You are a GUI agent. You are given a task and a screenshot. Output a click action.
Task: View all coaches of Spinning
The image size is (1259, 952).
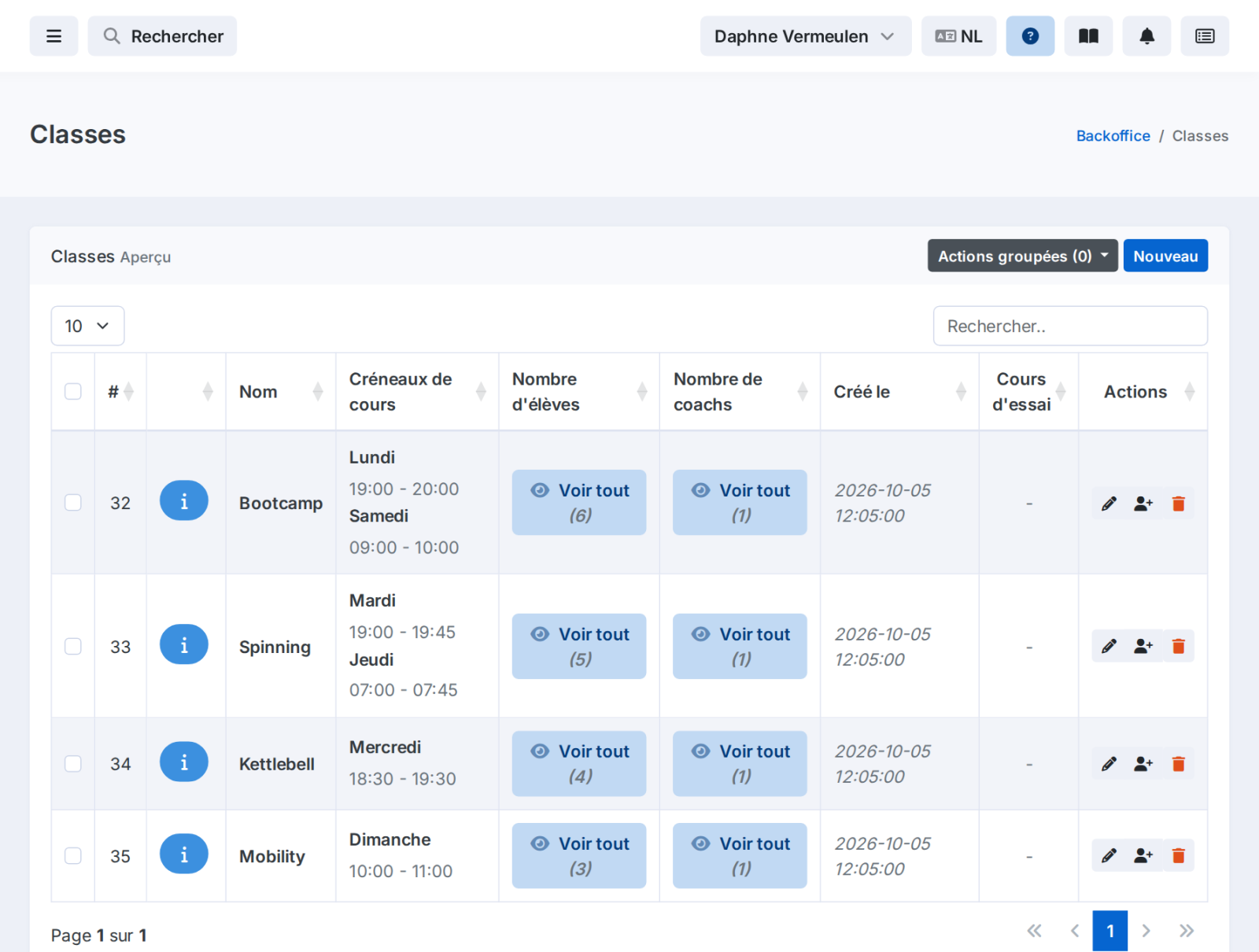click(x=740, y=647)
